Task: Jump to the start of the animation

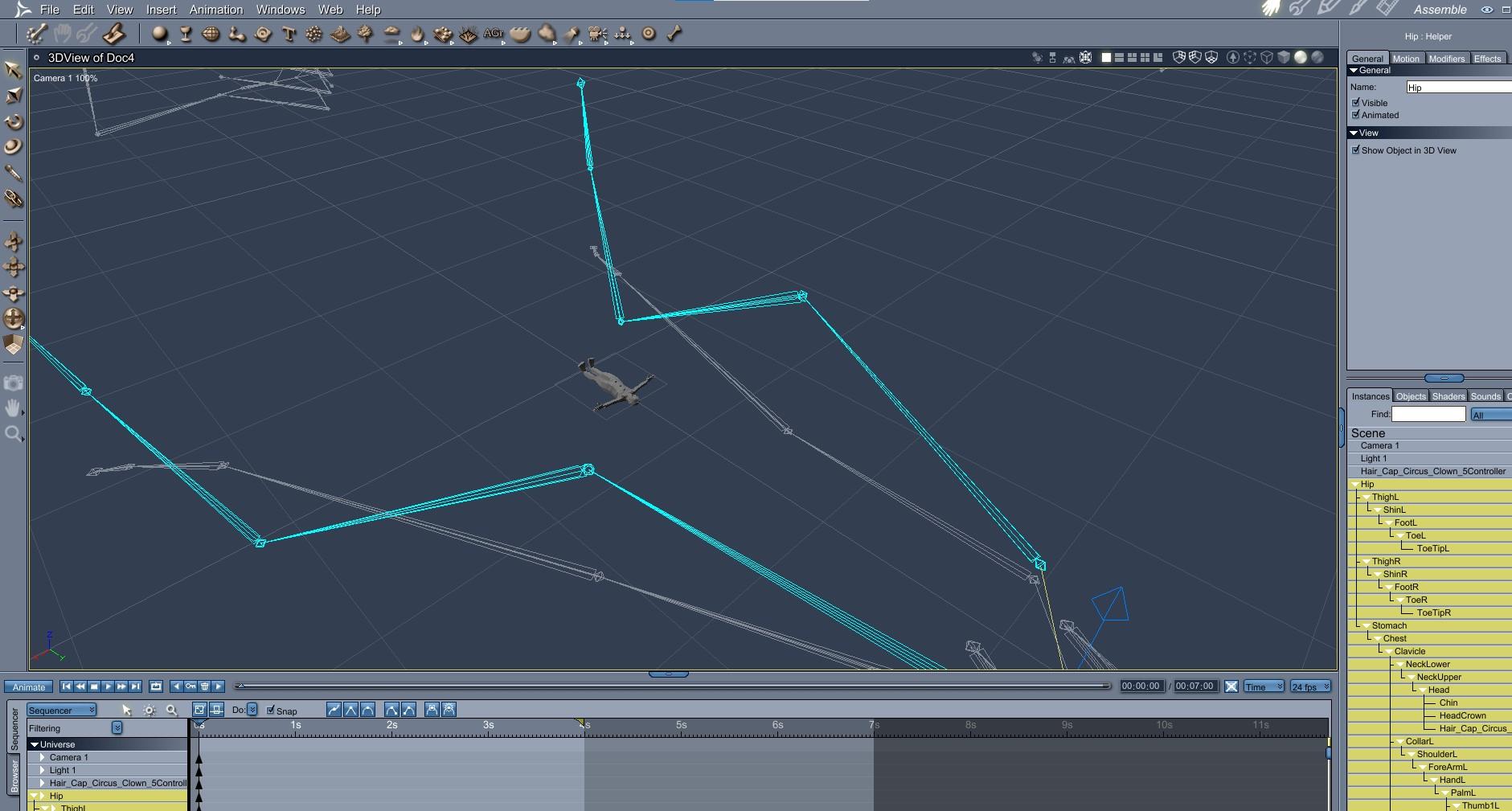Action: click(67, 686)
